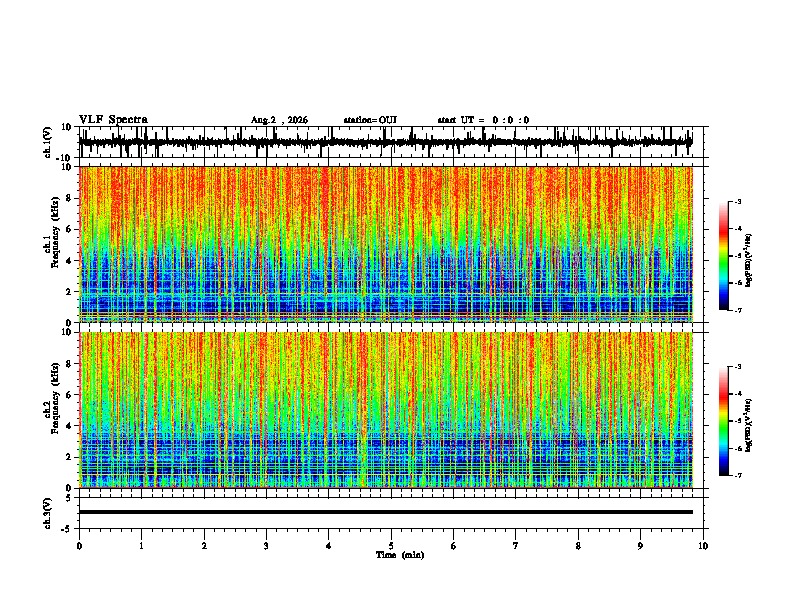
Task: Click the ch.2 spectrogram panel
Action: [x=386, y=410]
